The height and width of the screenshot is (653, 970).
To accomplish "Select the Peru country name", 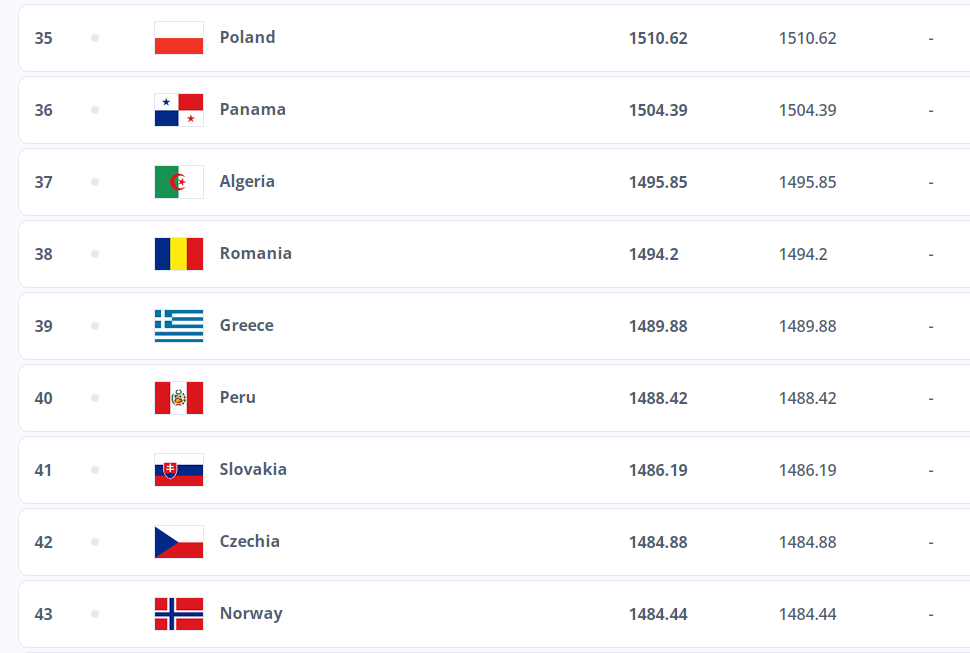I will [237, 397].
